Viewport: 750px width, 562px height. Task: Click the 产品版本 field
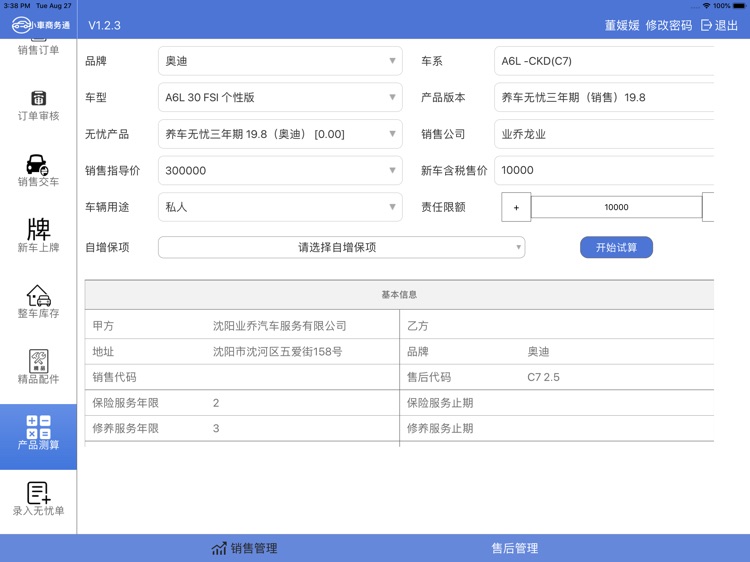click(x=604, y=97)
